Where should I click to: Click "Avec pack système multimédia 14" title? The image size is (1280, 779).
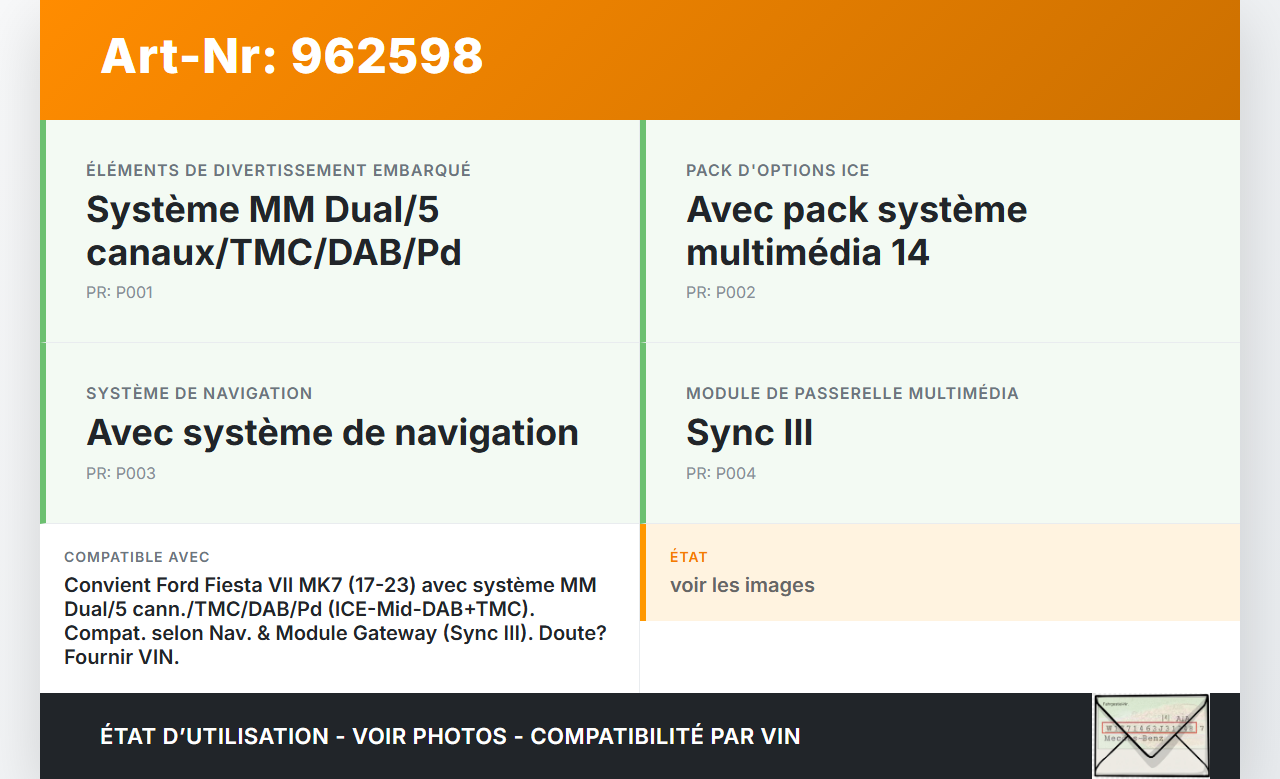[x=856, y=231]
